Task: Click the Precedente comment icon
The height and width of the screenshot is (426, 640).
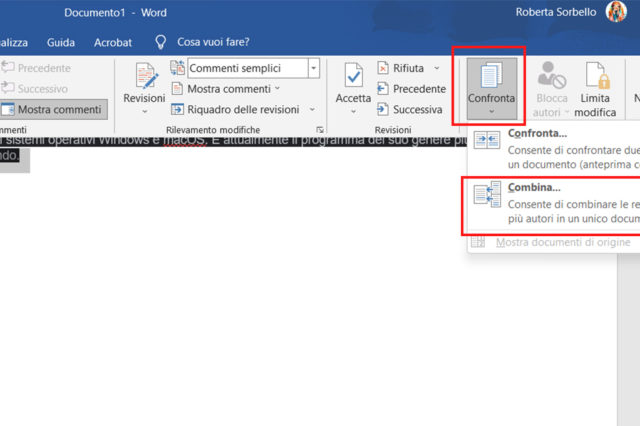Action: click(8, 67)
